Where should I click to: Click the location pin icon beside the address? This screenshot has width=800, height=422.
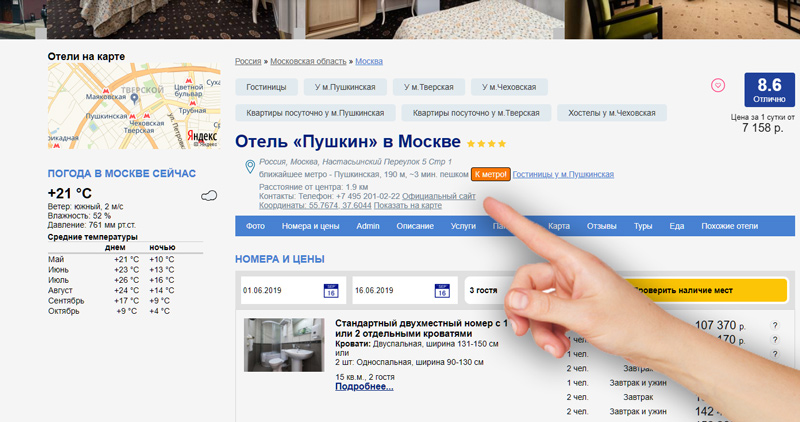250,165
